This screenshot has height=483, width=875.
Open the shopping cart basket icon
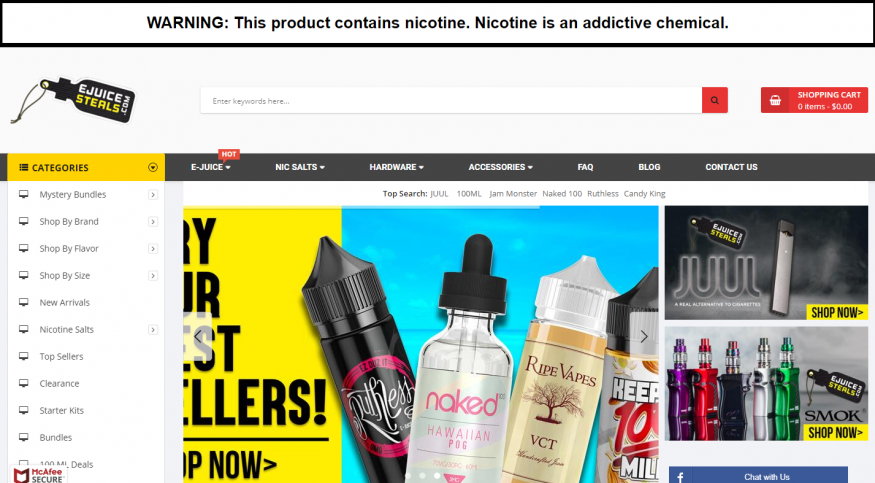775,100
